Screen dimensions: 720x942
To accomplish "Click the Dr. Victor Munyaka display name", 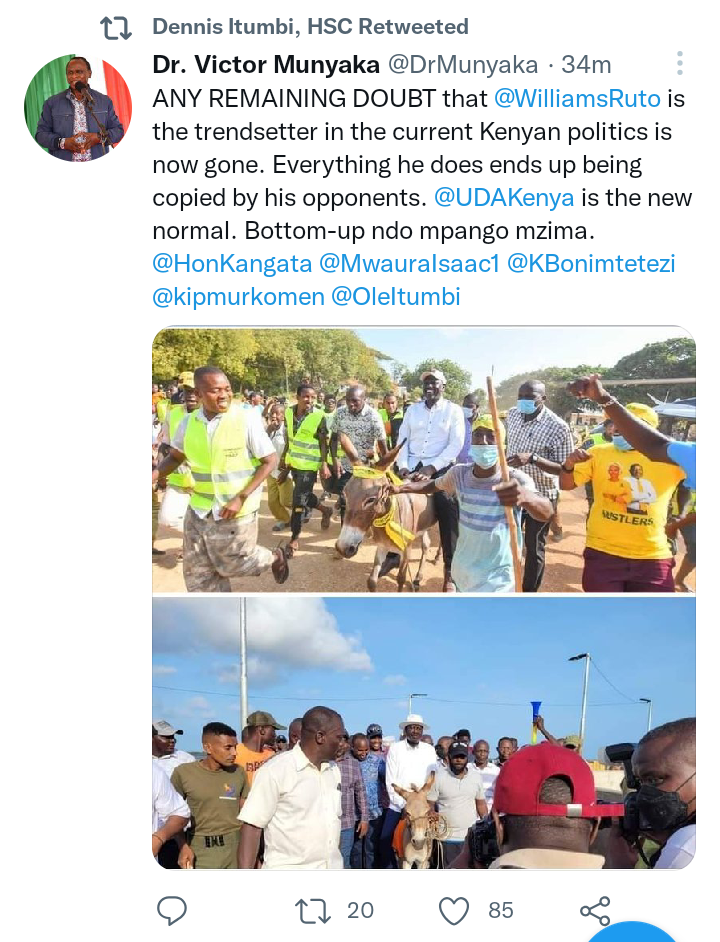I will coord(266,64).
